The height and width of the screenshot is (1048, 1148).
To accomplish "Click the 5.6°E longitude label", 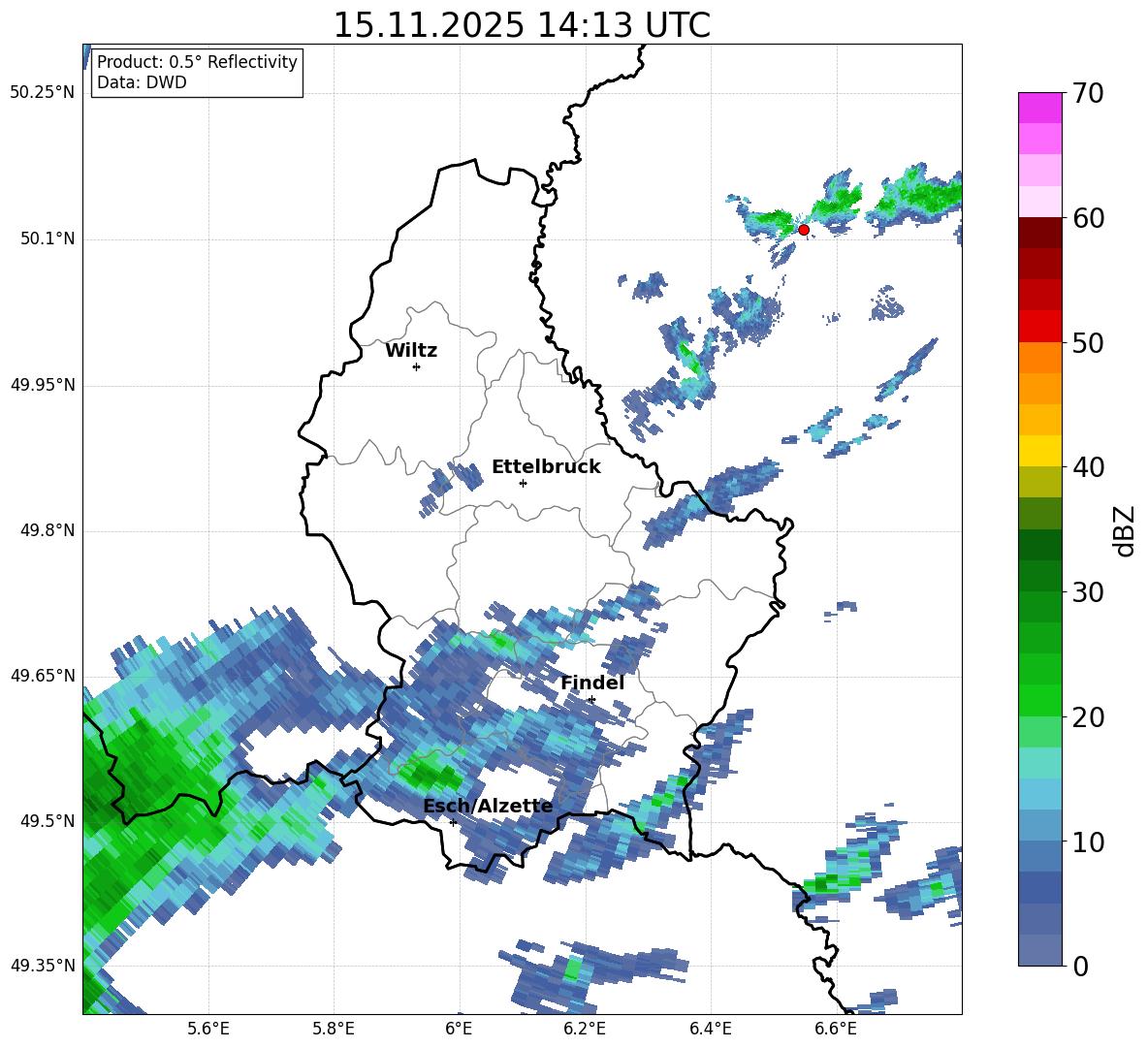I will click(208, 1029).
